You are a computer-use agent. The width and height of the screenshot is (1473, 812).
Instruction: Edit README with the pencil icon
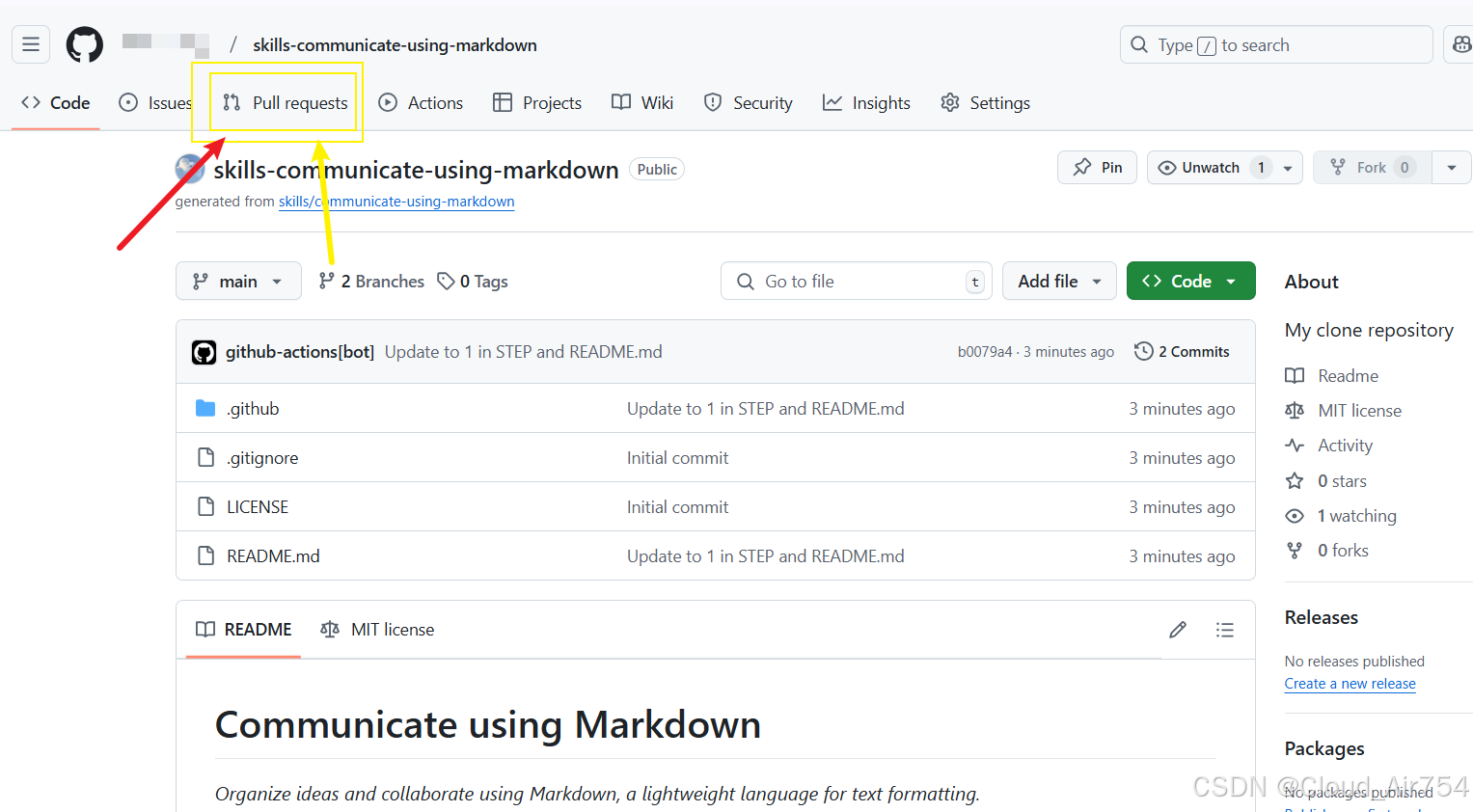[1178, 630]
